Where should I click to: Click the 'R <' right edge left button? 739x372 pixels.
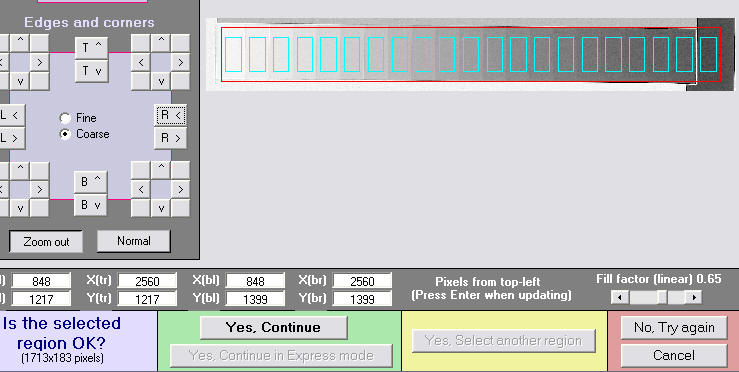[170, 115]
